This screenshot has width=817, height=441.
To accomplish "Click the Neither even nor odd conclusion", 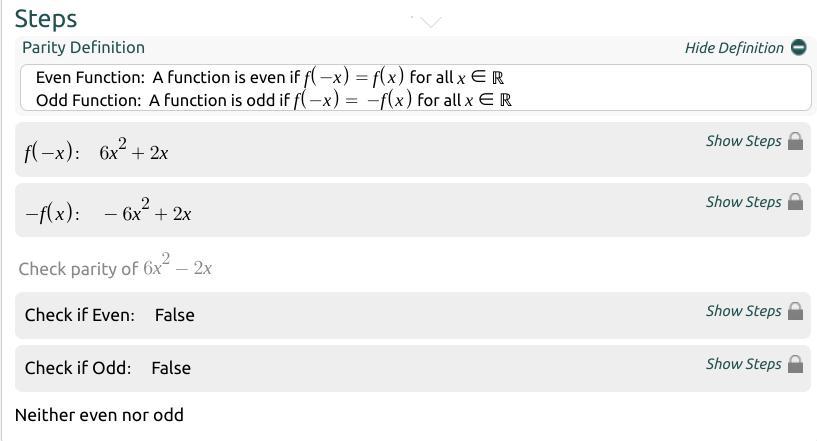I will coord(99,415).
